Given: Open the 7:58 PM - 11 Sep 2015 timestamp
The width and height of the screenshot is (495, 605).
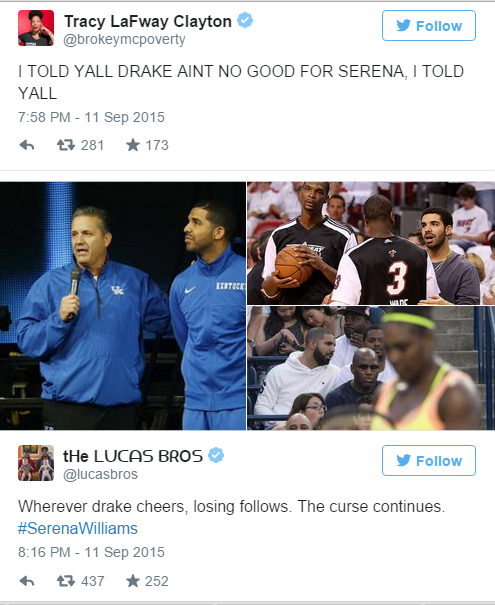Looking at the screenshot, I should [x=91, y=117].
